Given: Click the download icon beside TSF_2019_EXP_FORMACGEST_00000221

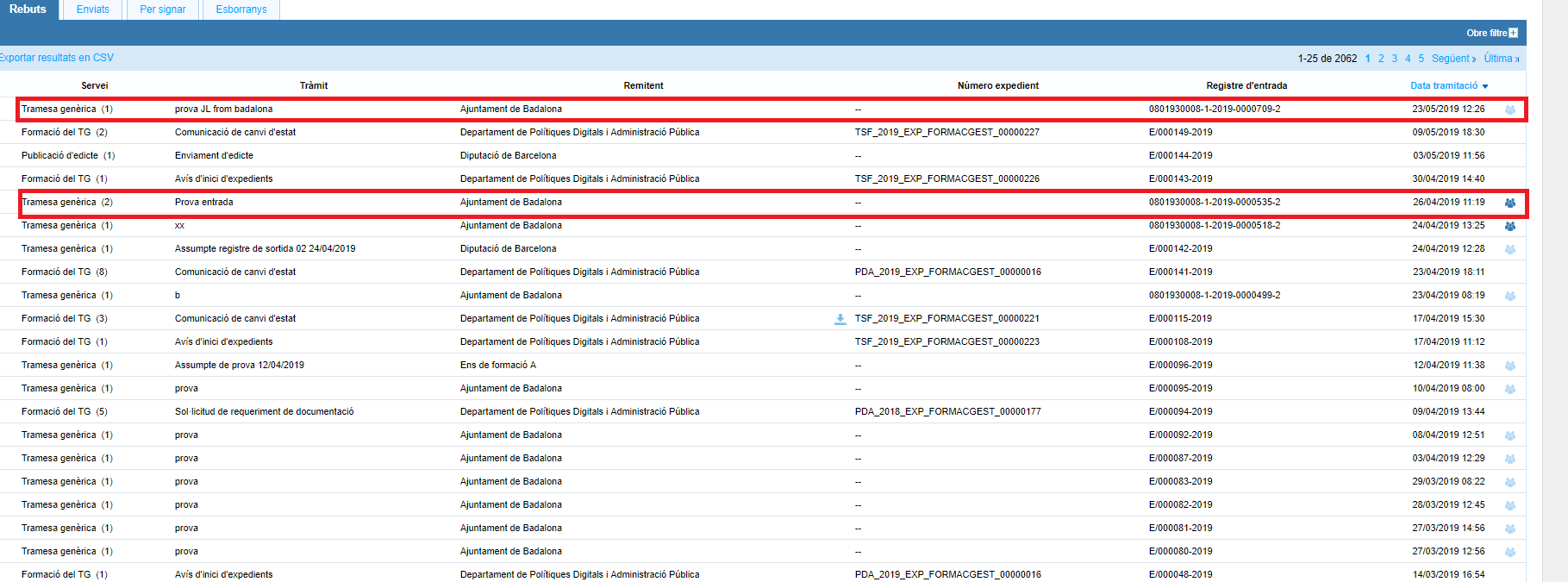Looking at the screenshot, I should point(840,319).
